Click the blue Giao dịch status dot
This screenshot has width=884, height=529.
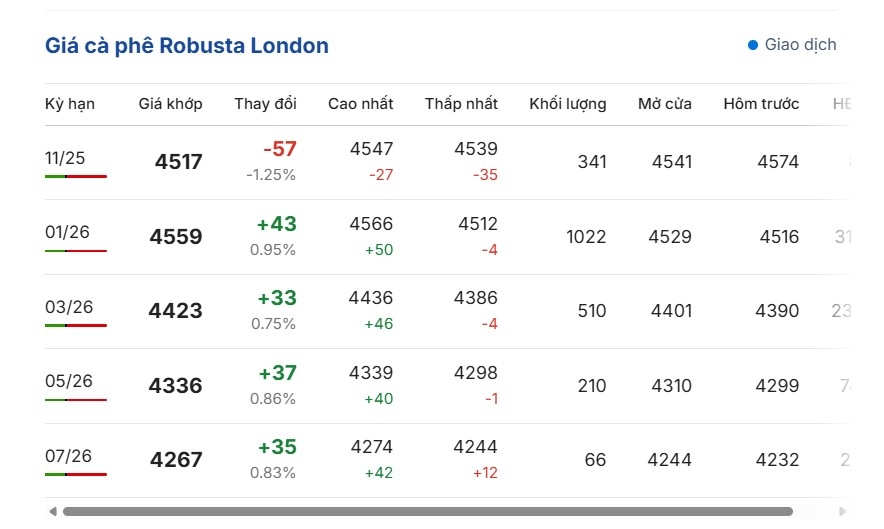coord(753,45)
